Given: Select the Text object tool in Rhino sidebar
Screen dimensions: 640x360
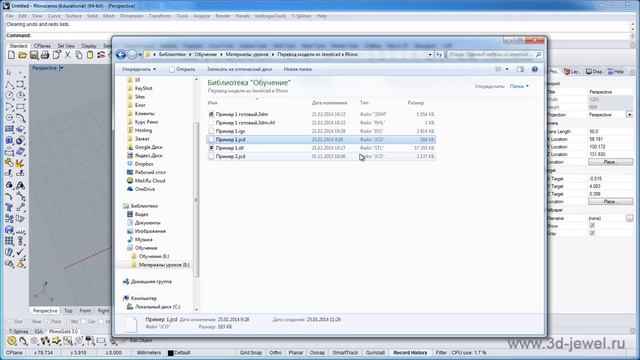Looking at the screenshot, I should 9,208.
